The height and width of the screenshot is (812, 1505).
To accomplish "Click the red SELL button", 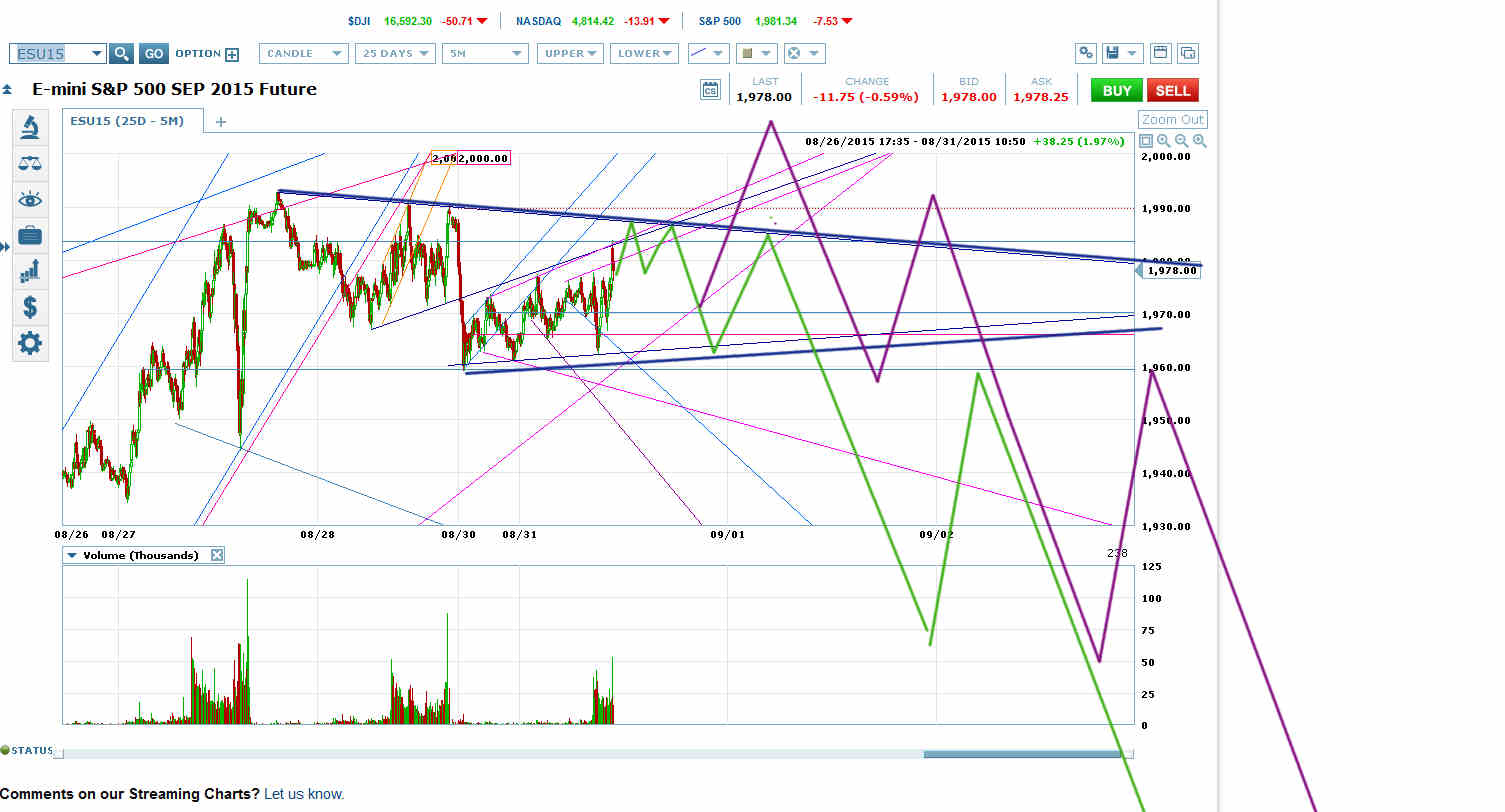I will [1173, 90].
